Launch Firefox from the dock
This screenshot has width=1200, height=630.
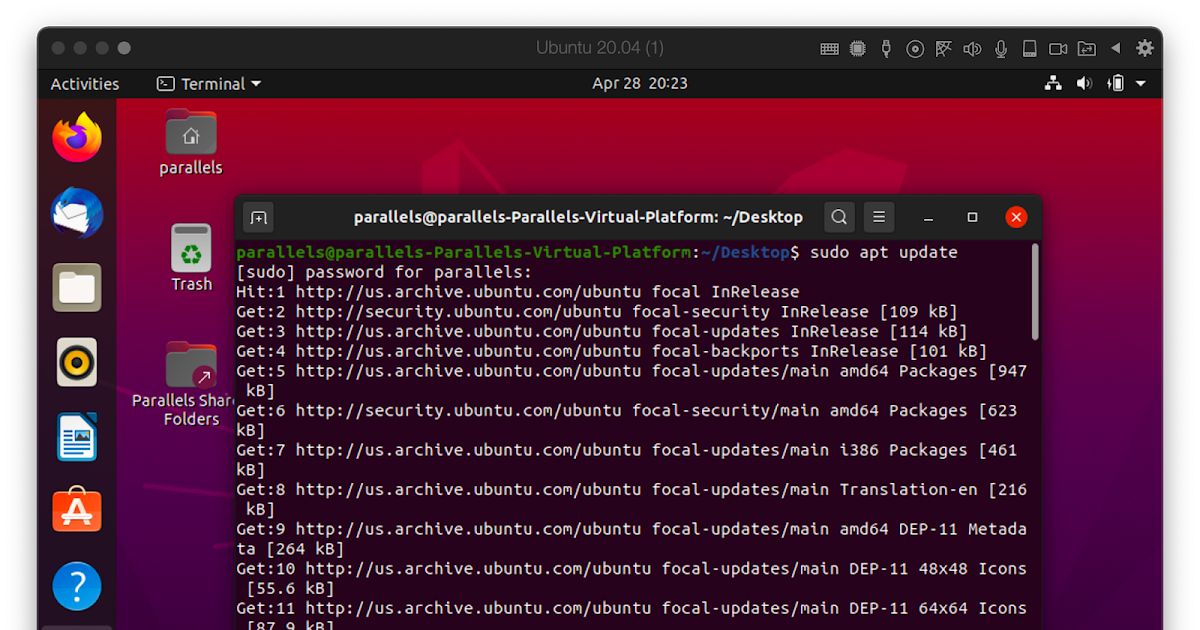click(x=77, y=137)
